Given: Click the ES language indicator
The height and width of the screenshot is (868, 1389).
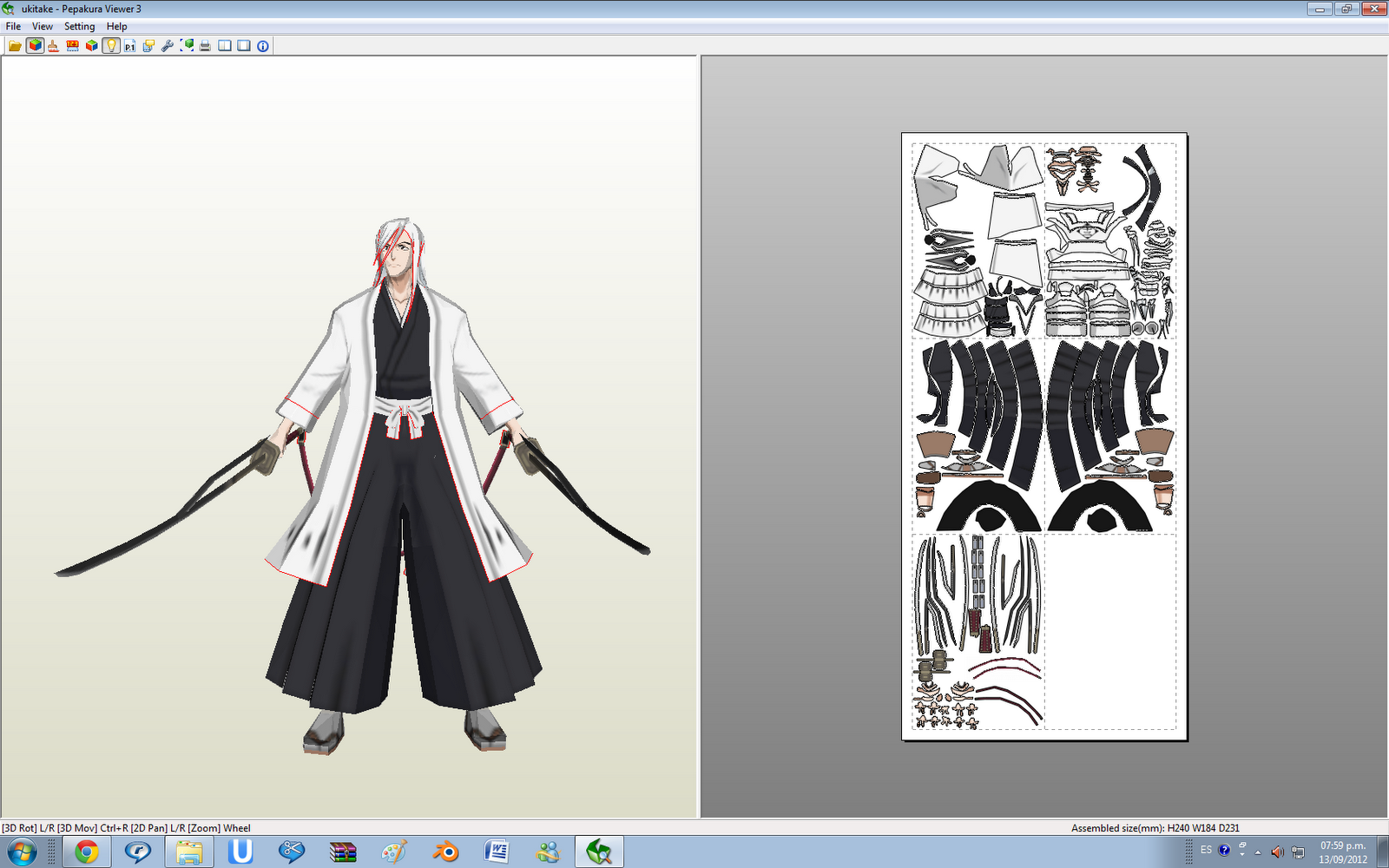Looking at the screenshot, I should (1206, 850).
